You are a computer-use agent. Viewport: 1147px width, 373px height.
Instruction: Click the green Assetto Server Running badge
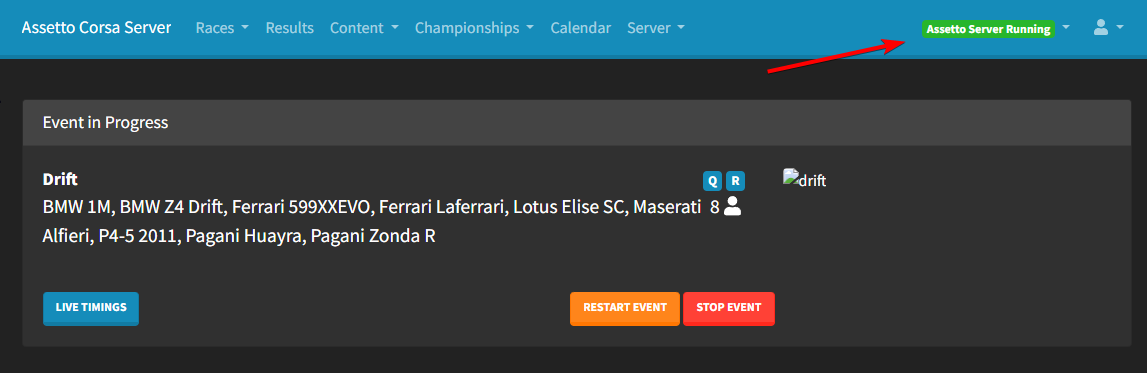[x=988, y=29]
